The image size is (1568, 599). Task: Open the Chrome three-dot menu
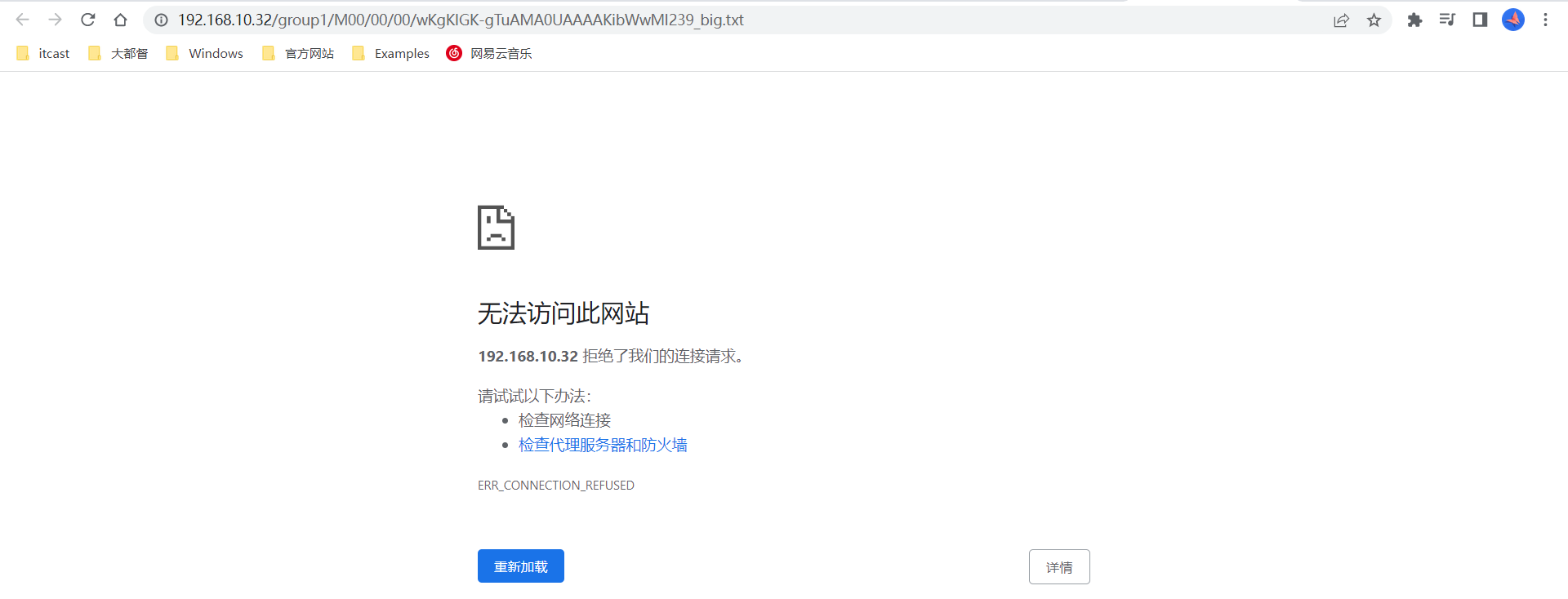[1545, 20]
